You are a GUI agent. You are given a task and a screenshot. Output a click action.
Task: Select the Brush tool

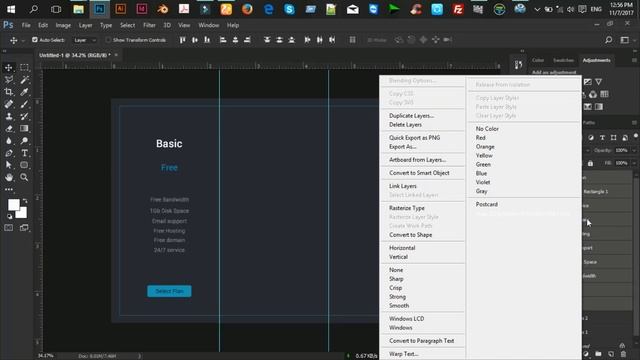[x=24, y=104]
